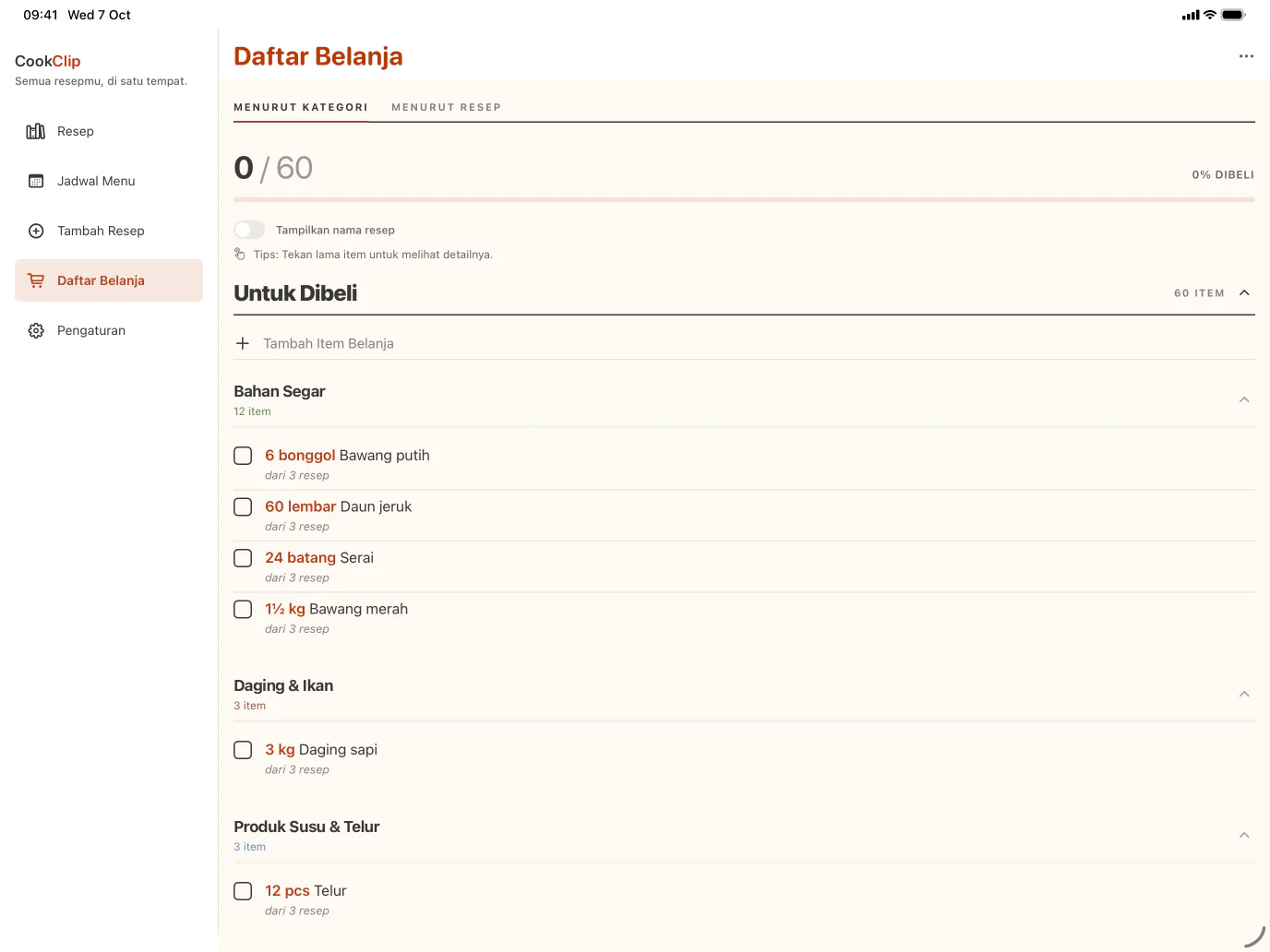Tick the Serai item checkbox
The width and height of the screenshot is (1270, 952).
pyautogui.click(x=243, y=558)
